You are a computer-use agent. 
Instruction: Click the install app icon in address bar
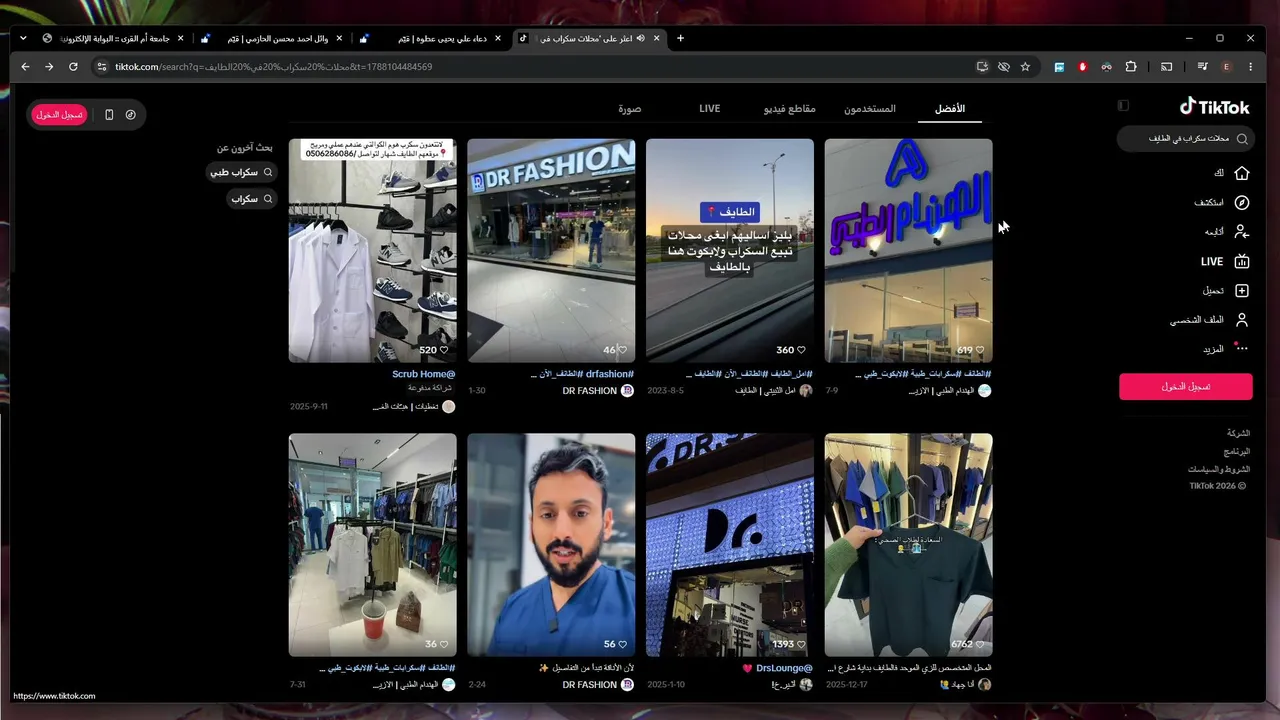point(982,67)
